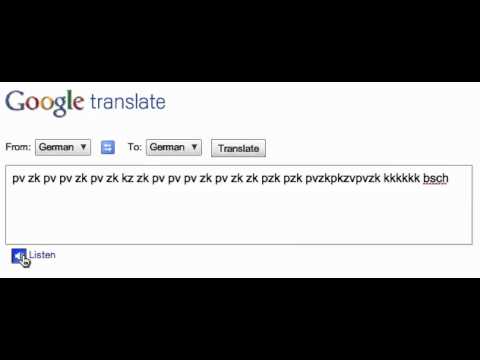Place cursor in the first pzk word
The width and height of the screenshot is (480, 360).
271,179
